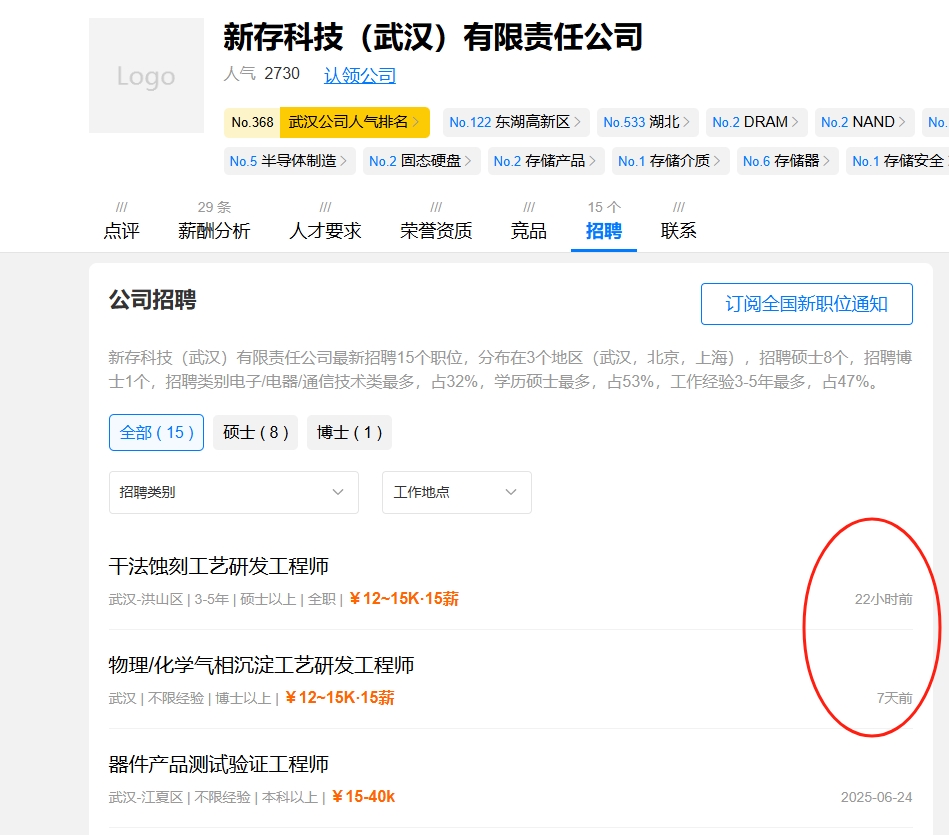This screenshot has width=949, height=835.
Task: Open the No.2 存储产品 ranking tag
Action: point(546,161)
